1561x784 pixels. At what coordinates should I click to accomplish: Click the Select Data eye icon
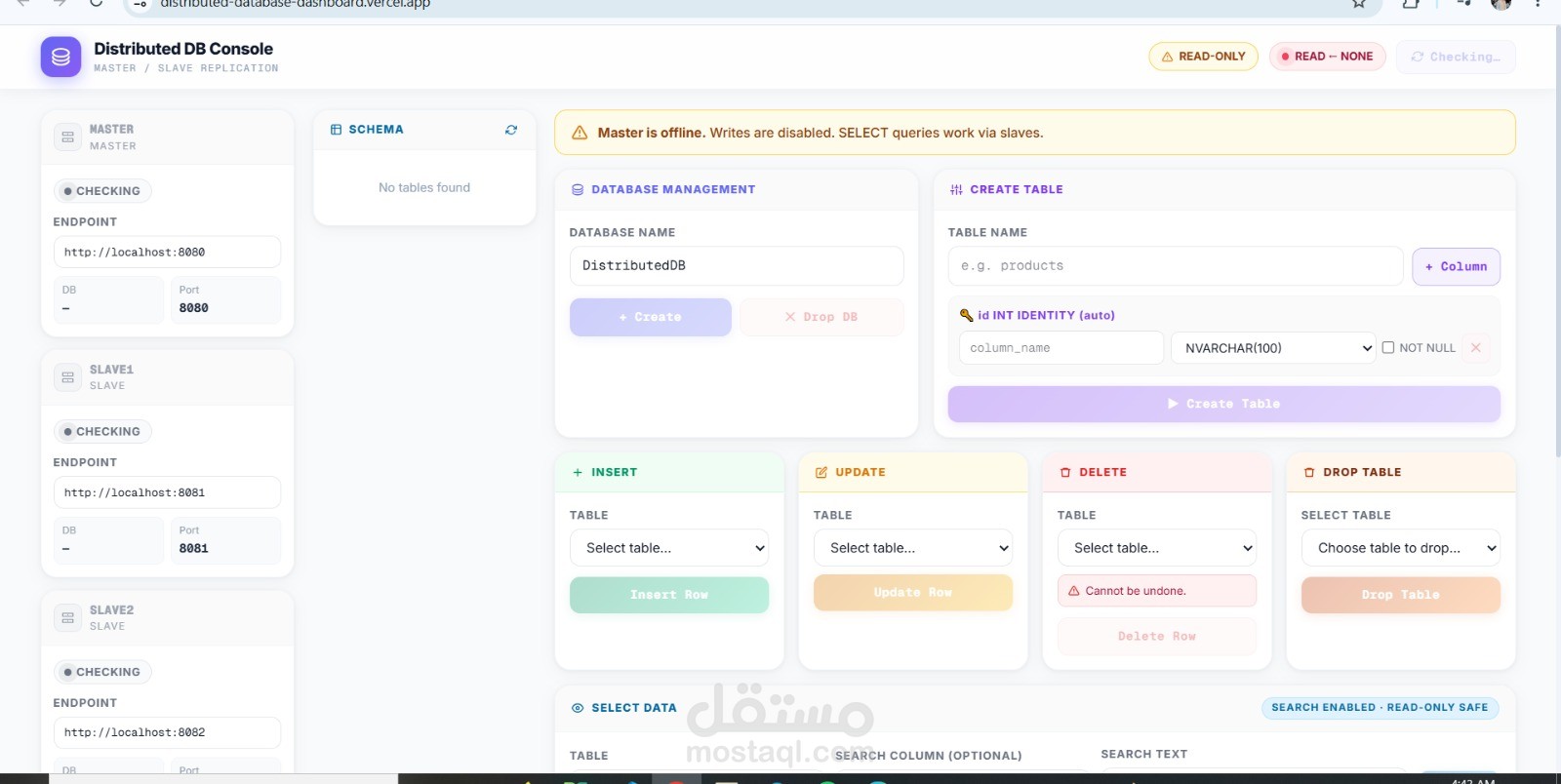(578, 708)
